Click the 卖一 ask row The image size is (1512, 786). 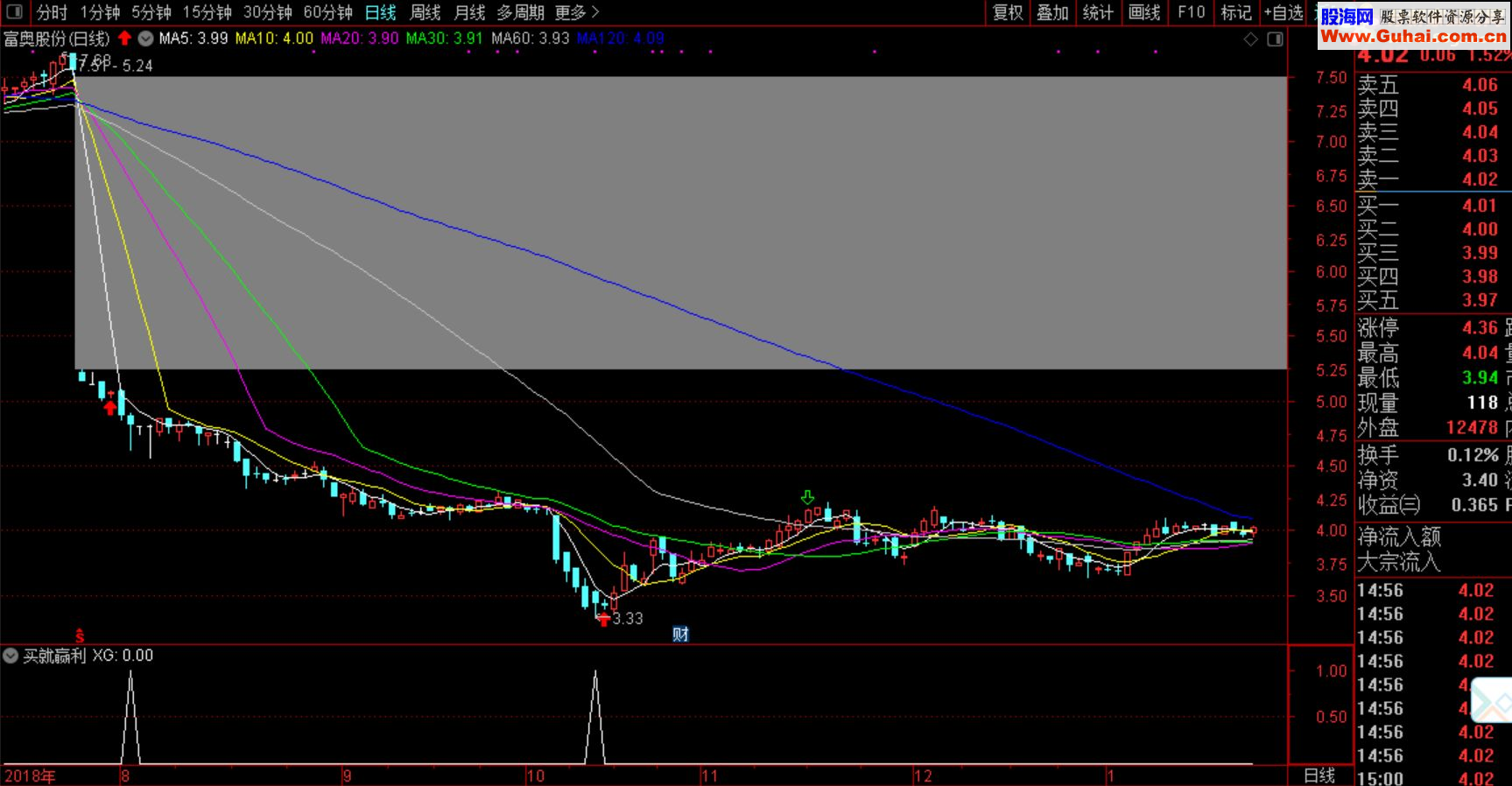[x=1433, y=179]
